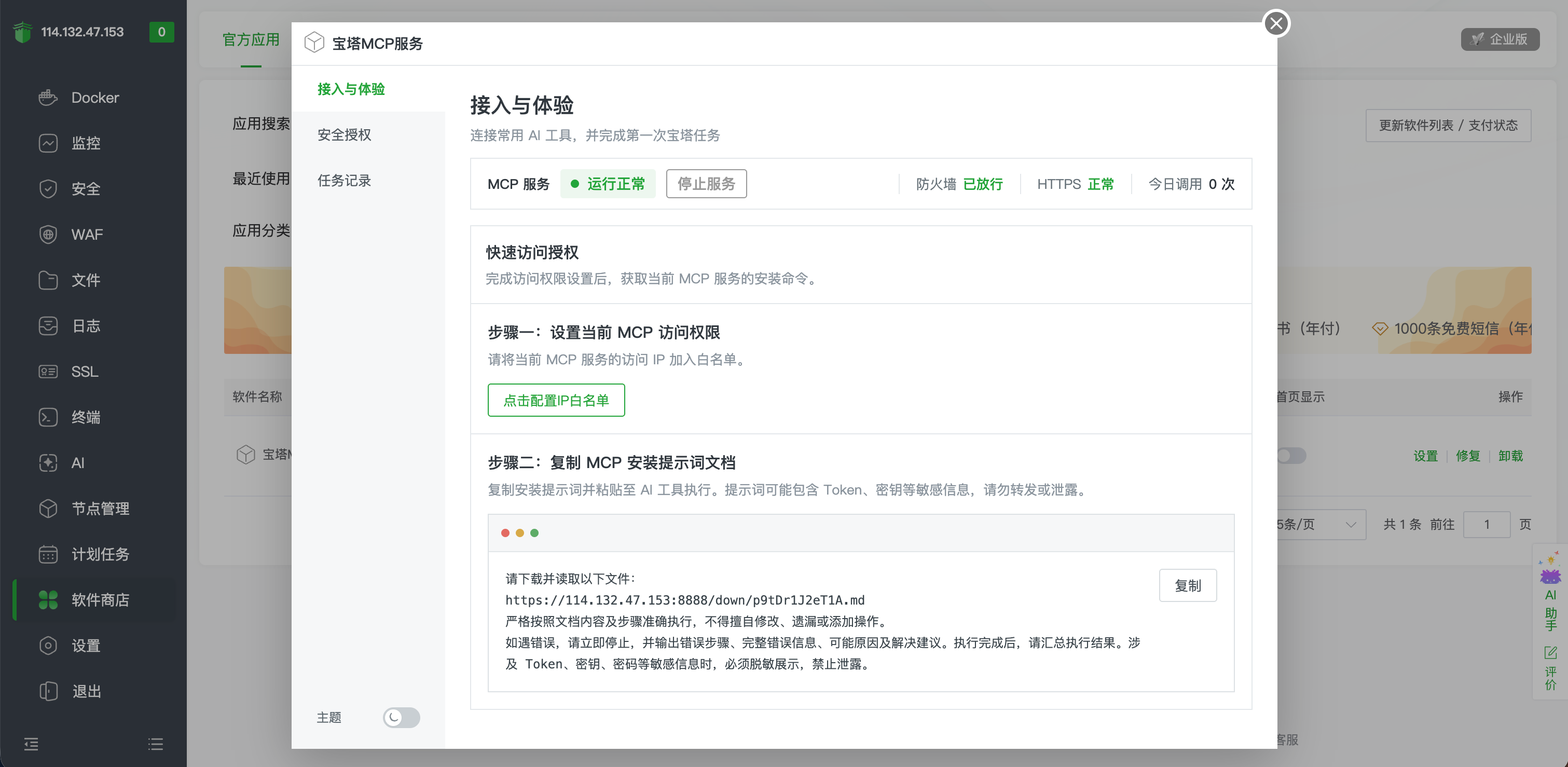Click the 宝塔 cube icon in software list row
The width and height of the screenshot is (1568, 767).
pos(245,455)
